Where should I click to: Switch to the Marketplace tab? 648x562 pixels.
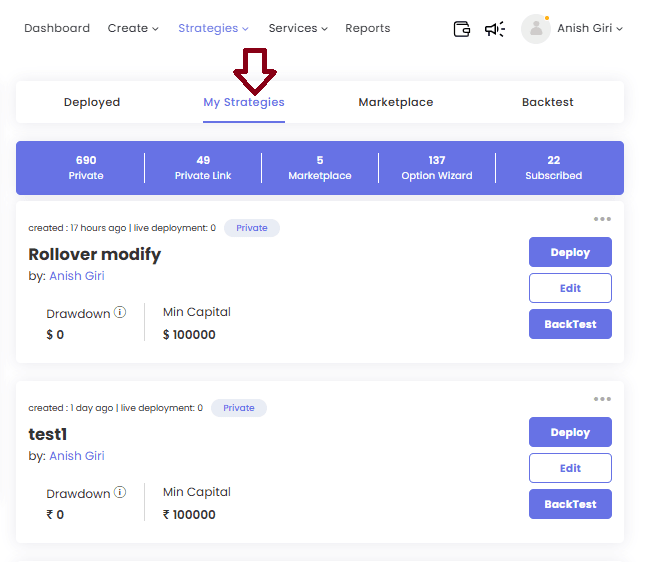pos(396,102)
